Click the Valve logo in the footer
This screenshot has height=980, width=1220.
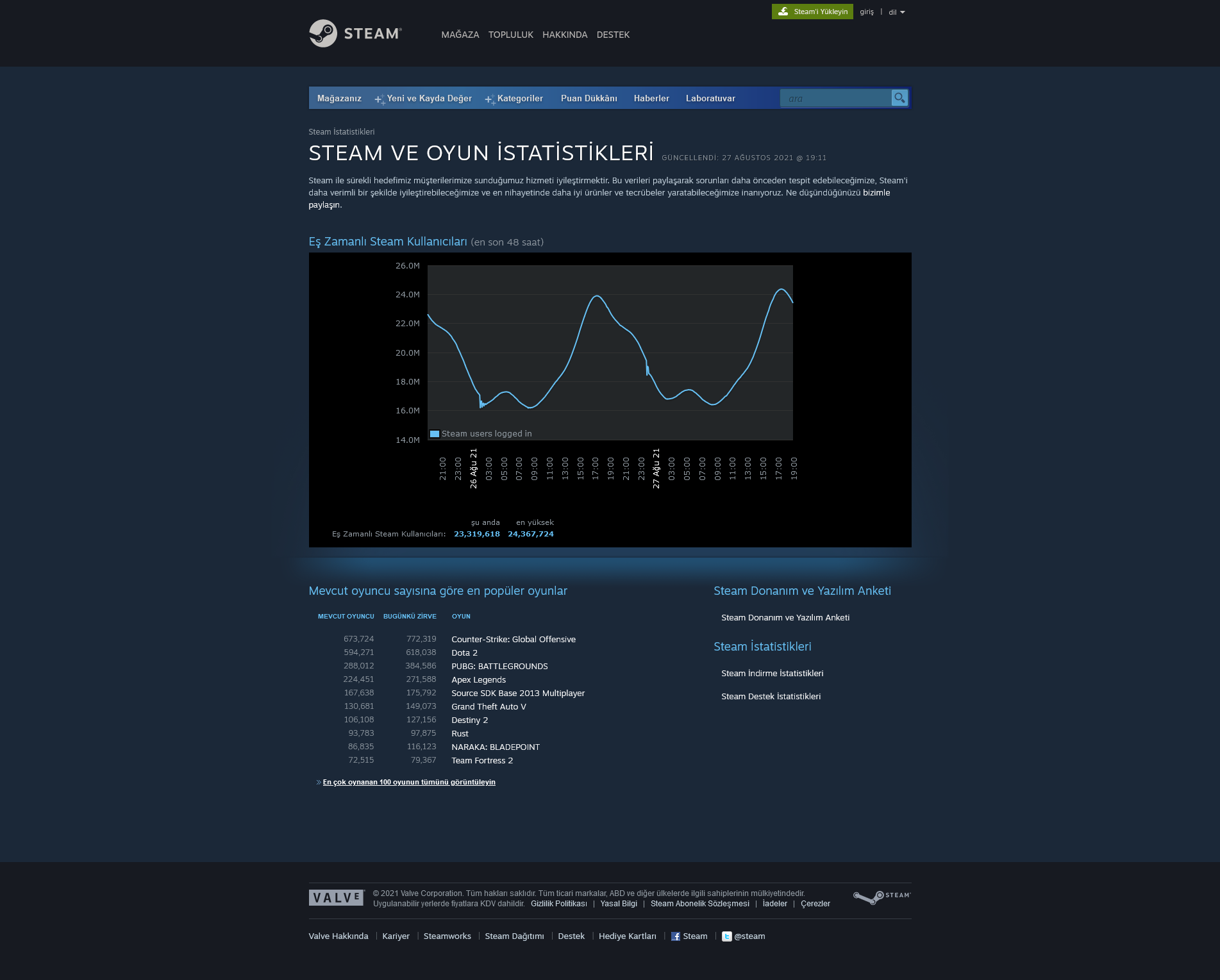[x=337, y=897]
